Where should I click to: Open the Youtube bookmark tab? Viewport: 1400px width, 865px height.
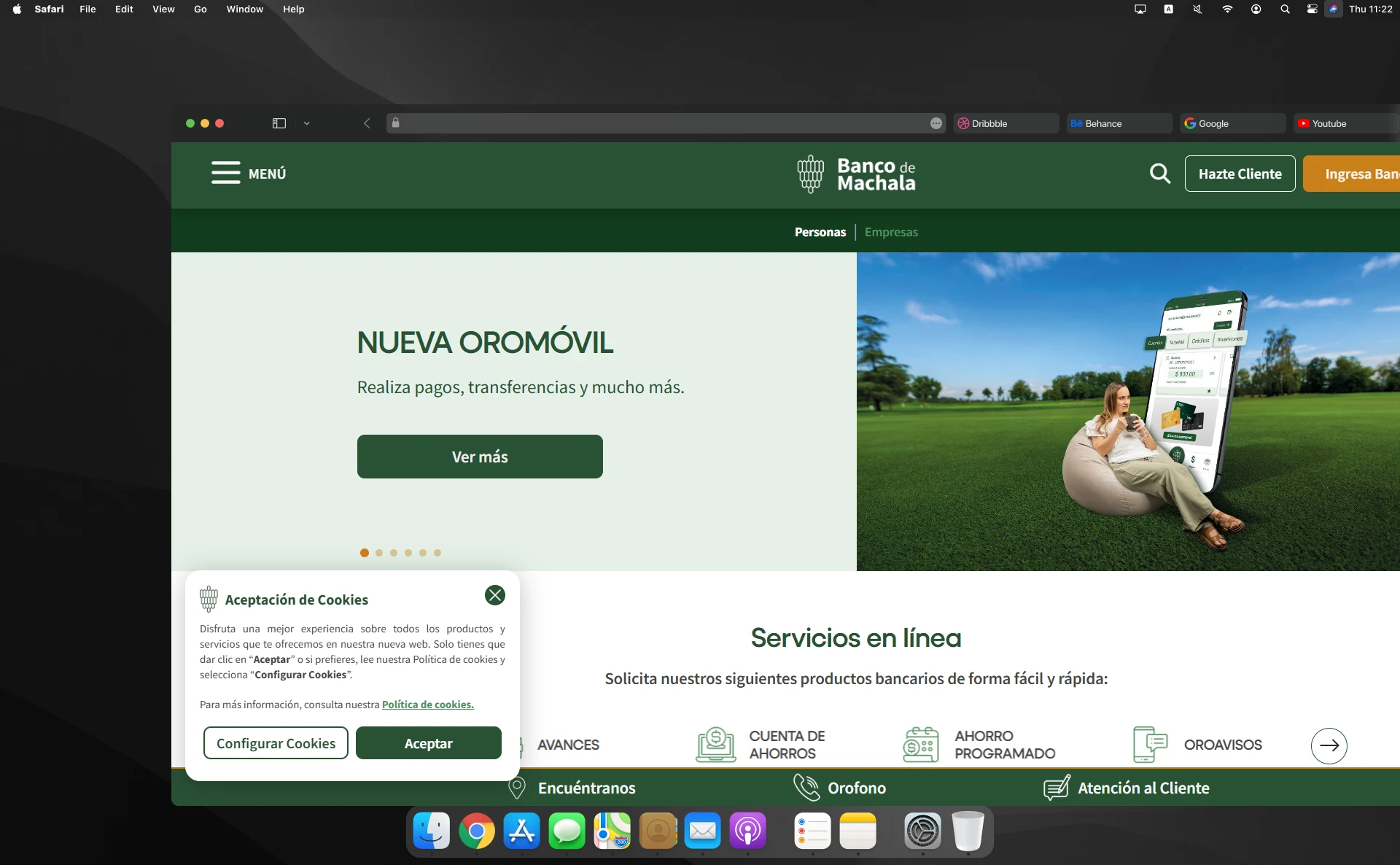(1346, 123)
